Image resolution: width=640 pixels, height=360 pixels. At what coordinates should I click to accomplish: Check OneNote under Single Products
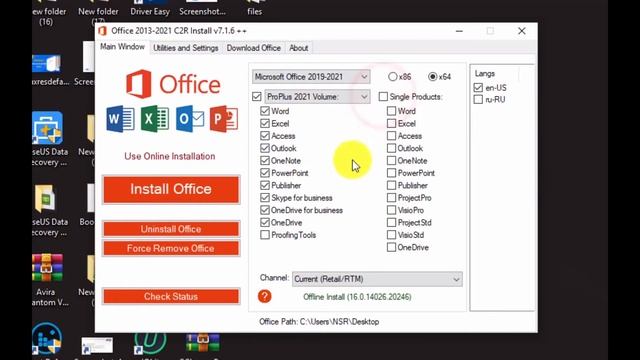[x=391, y=160]
